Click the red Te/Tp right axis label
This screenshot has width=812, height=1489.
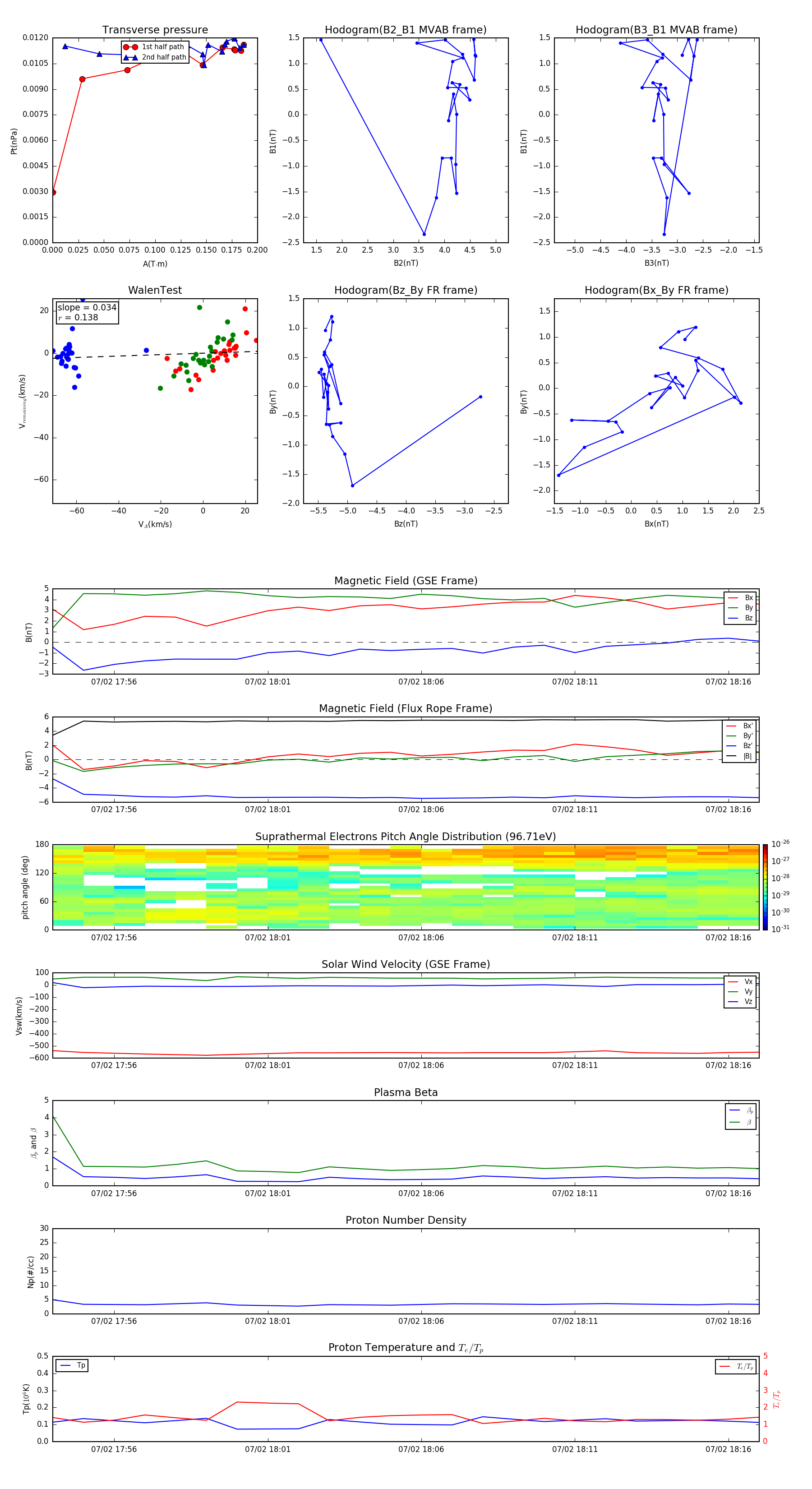pos(777,1399)
